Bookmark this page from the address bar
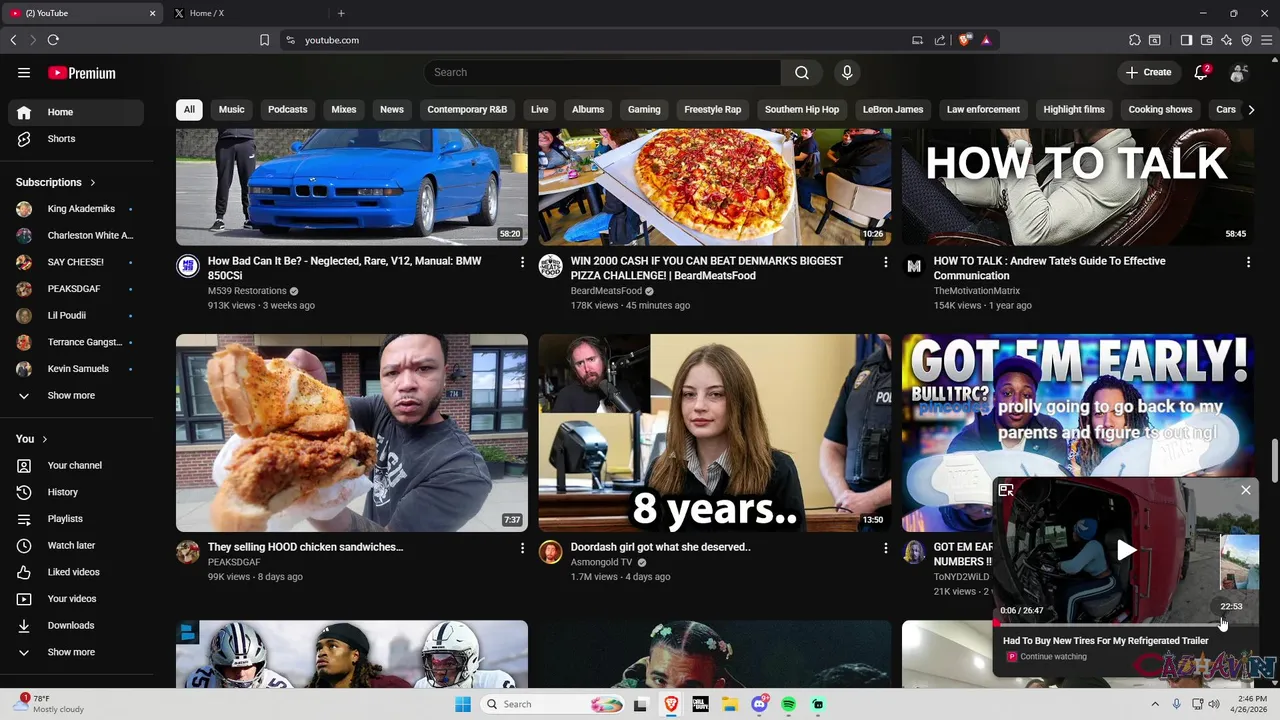1280x720 pixels. point(264,40)
